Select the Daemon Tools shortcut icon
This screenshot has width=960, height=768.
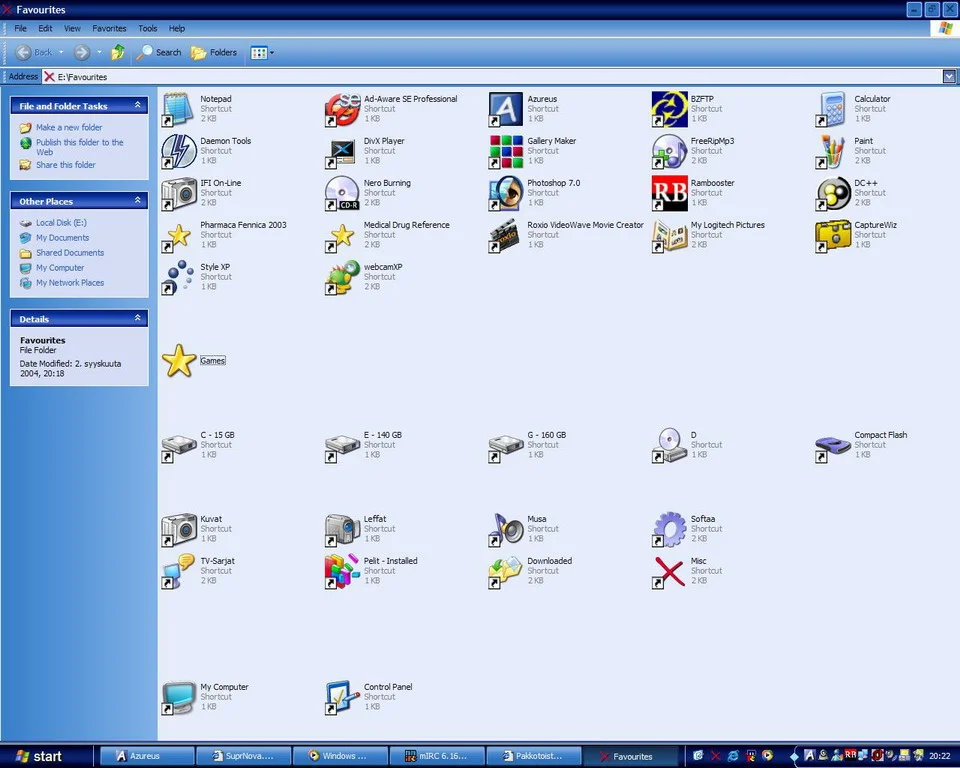pyautogui.click(x=179, y=151)
